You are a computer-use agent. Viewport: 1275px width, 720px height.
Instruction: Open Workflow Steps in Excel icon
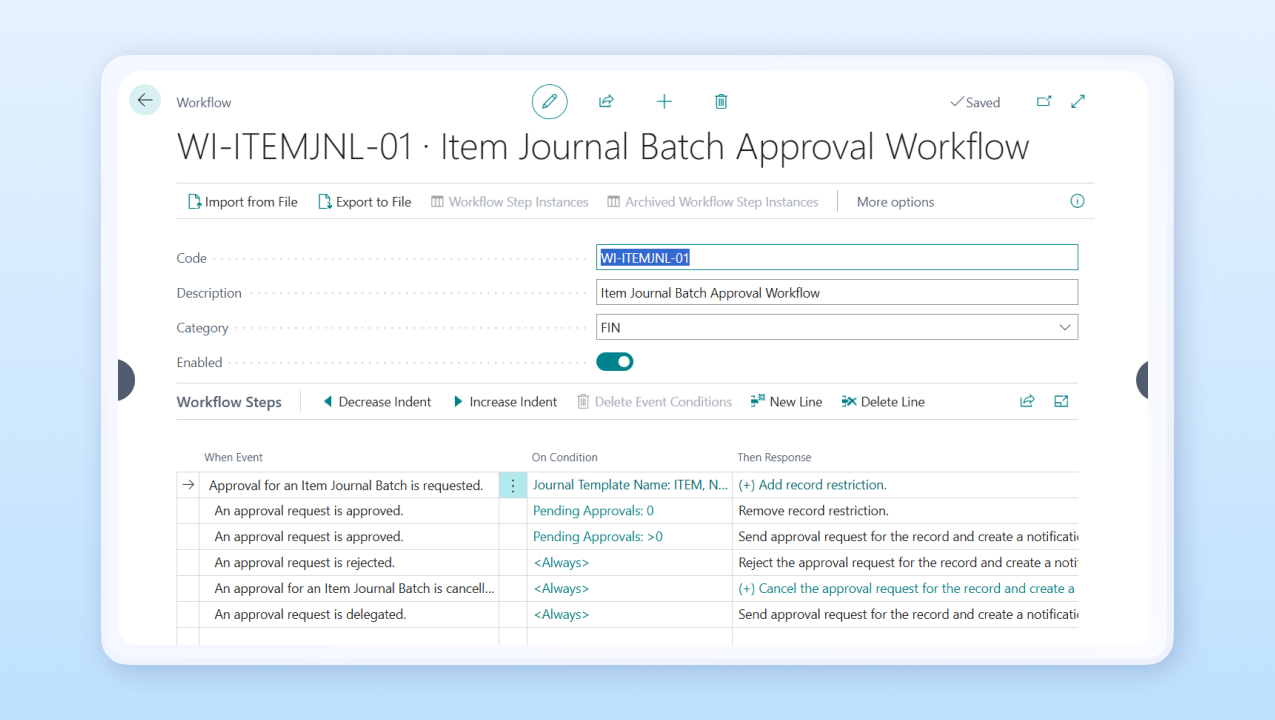coord(1061,400)
